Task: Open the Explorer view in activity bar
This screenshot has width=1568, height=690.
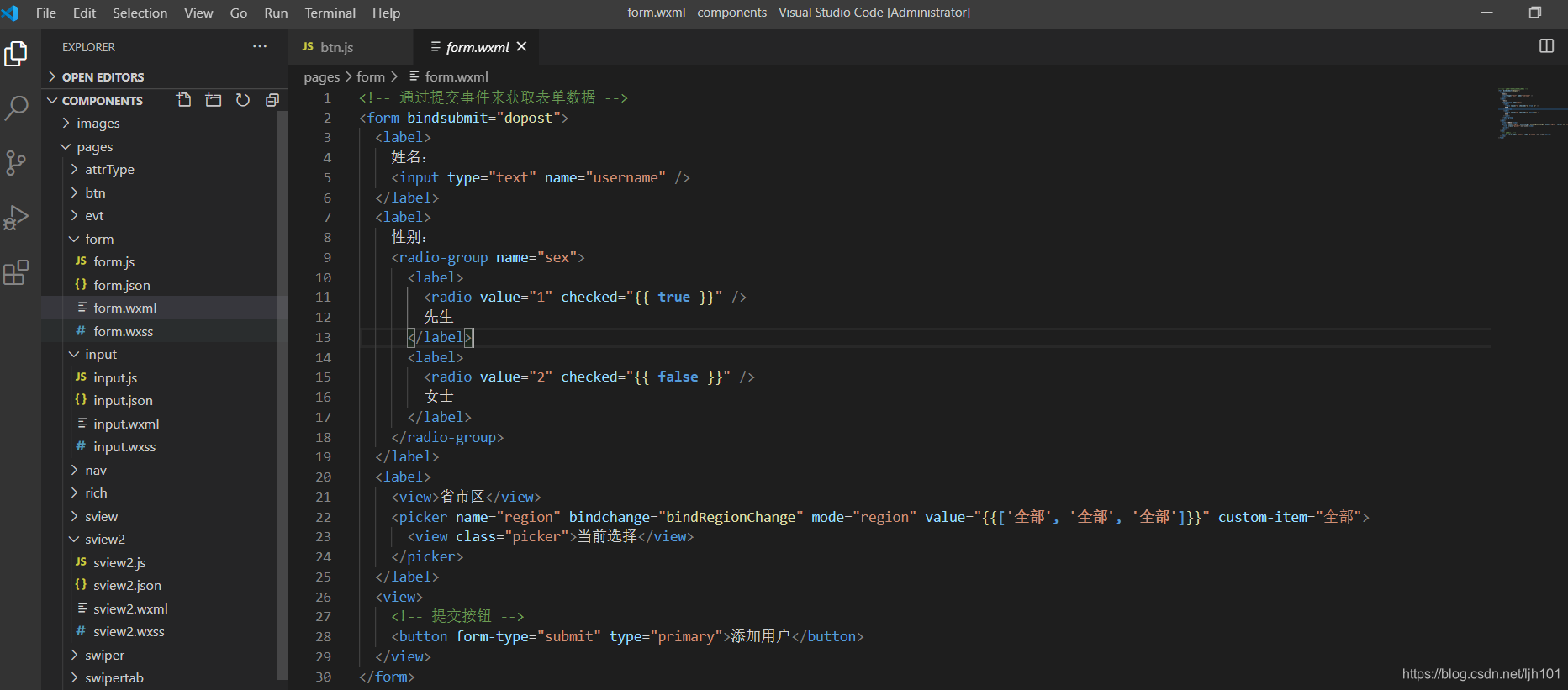Action: pos(16,54)
